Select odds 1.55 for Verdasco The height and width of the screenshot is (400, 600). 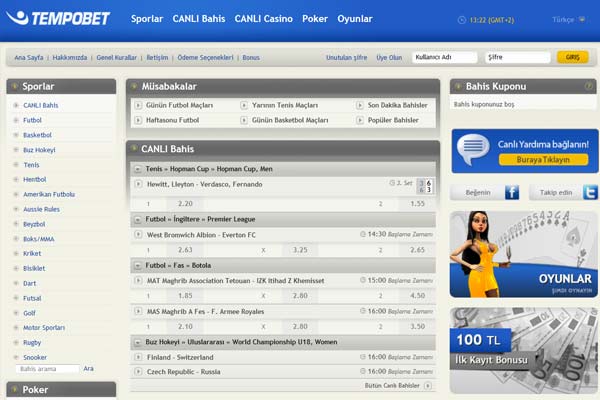tap(417, 204)
